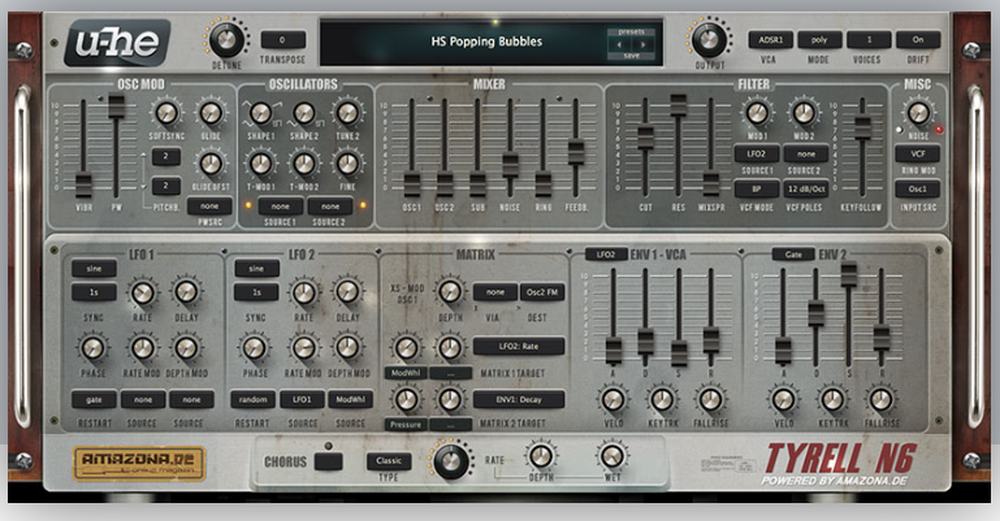Image resolution: width=1000 pixels, height=521 pixels.
Task: Open the Matrix ModWhl source selector
Action: pyautogui.click(x=406, y=372)
